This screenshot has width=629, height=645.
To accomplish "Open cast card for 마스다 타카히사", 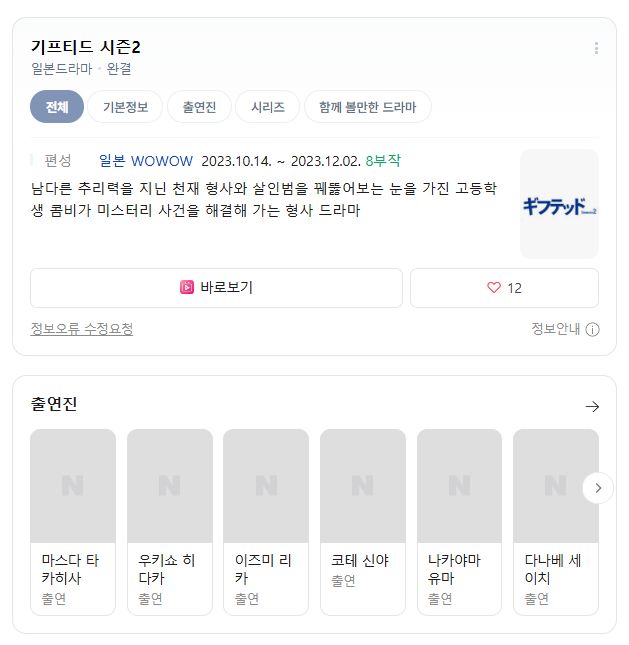I will (73, 522).
